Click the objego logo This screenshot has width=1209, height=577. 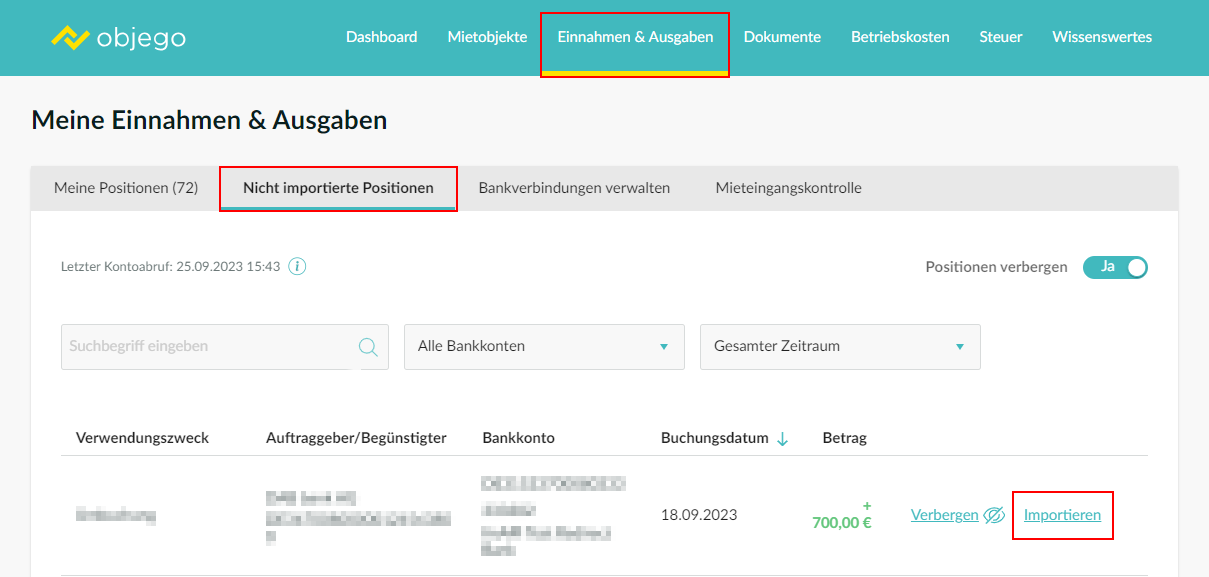pyautogui.click(x=118, y=38)
